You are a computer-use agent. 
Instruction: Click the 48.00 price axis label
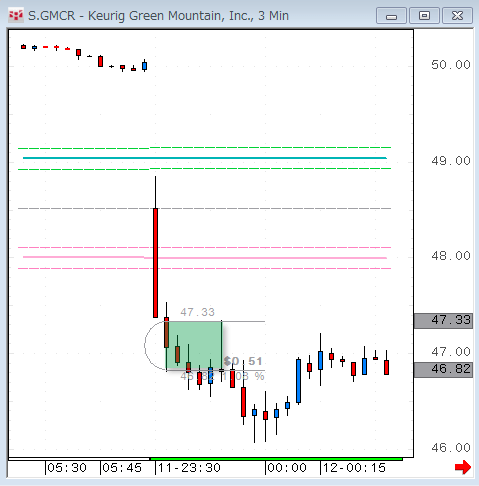(451, 256)
